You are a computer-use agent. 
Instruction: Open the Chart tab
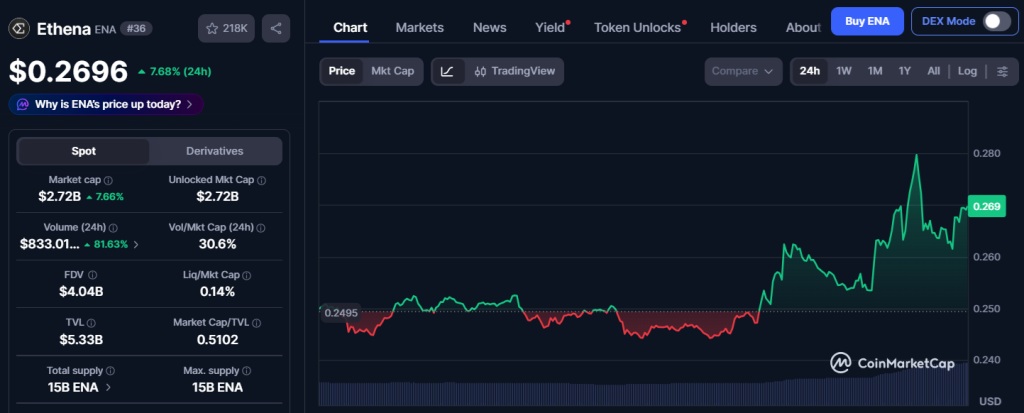point(350,27)
